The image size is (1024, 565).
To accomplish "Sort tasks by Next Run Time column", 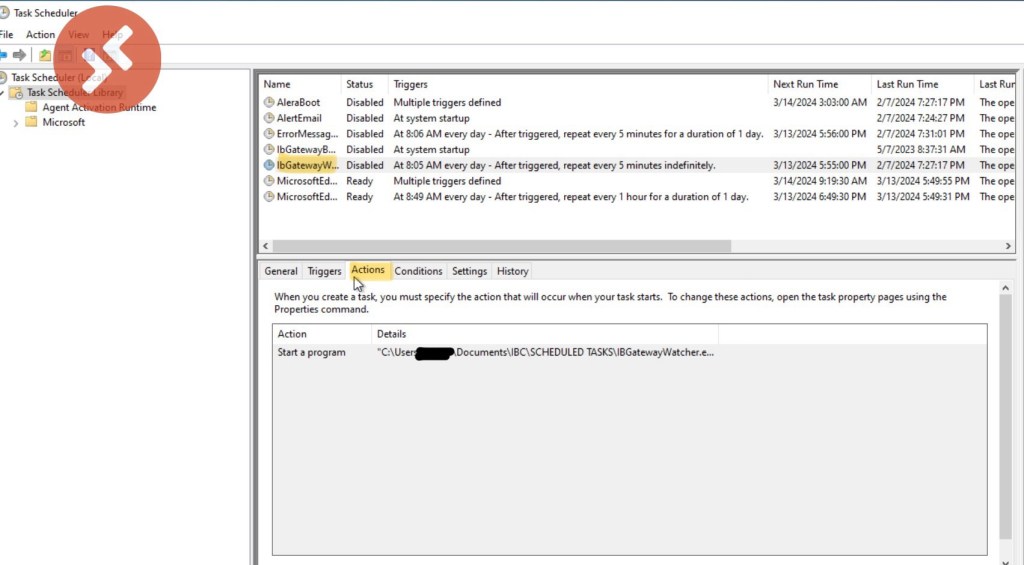I will click(x=805, y=84).
